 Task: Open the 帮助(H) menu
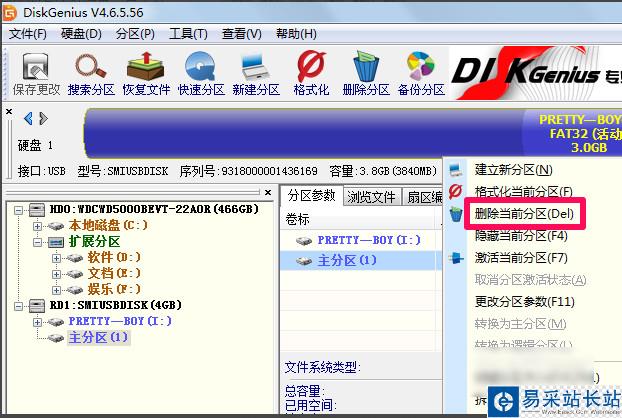(296, 34)
